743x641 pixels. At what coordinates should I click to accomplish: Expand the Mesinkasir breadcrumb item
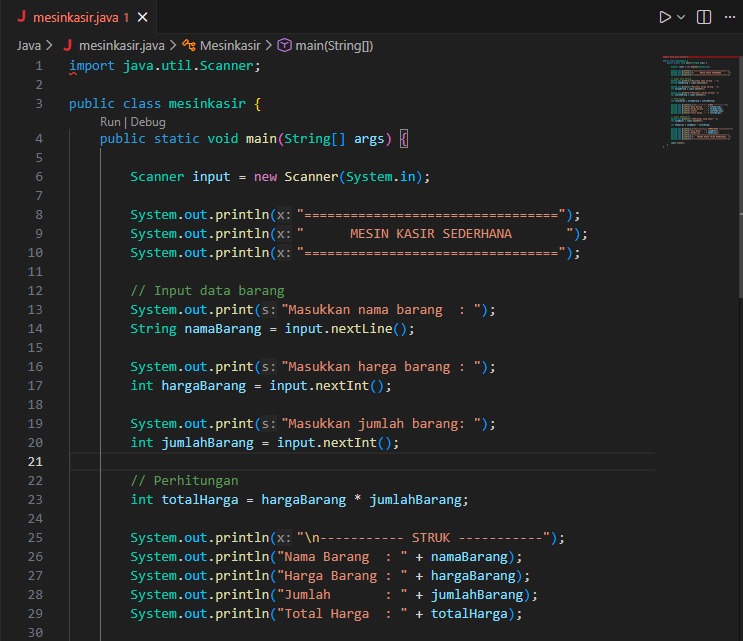pyautogui.click(x=229, y=45)
